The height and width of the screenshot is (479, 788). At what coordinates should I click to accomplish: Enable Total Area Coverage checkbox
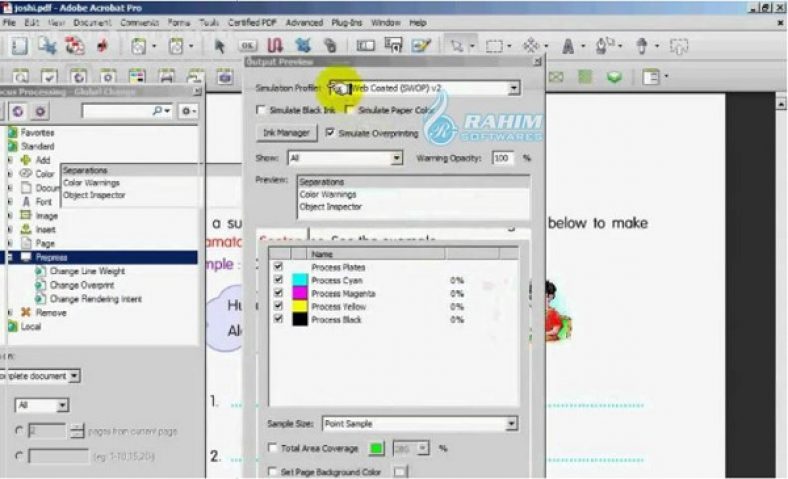(x=272, y=447)
